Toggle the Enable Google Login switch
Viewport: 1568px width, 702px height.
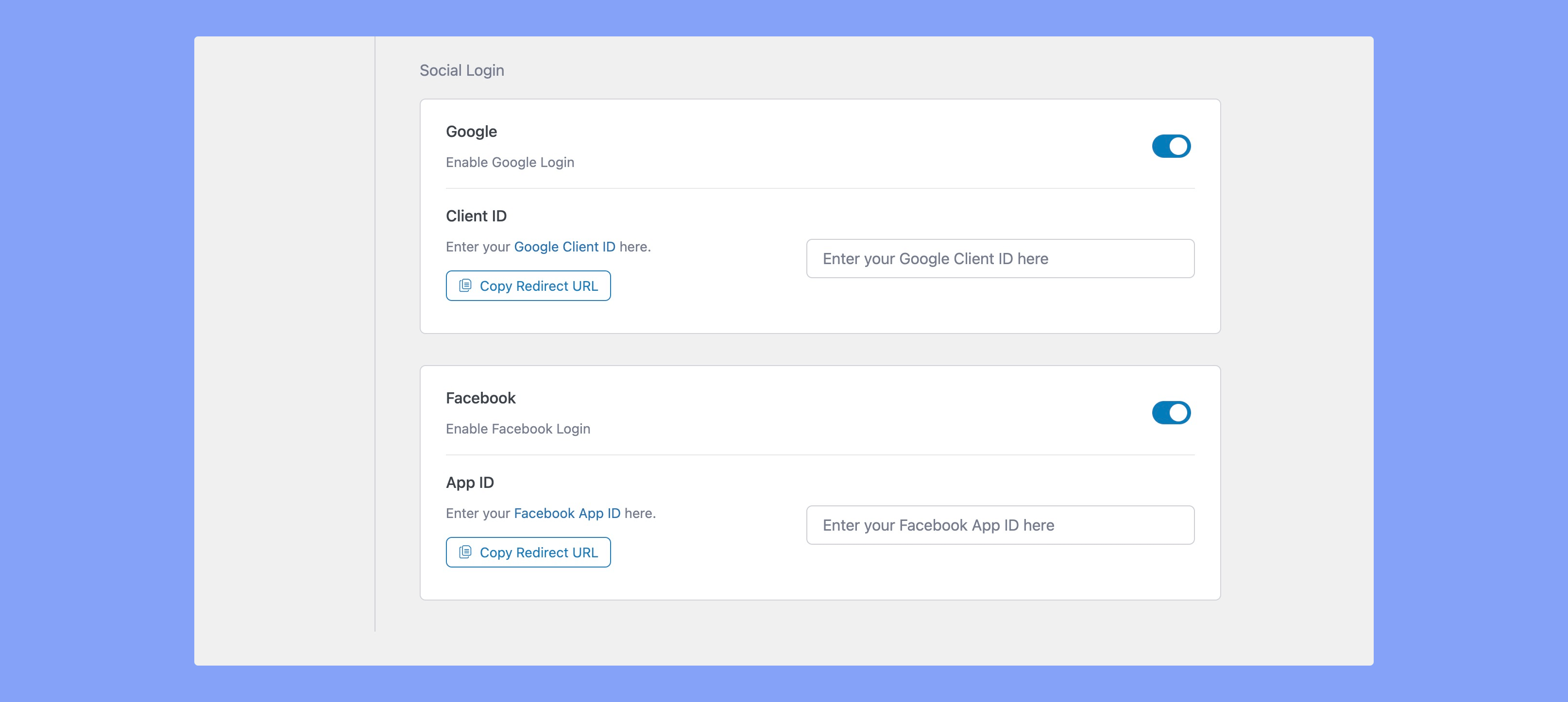point(1171,146)
